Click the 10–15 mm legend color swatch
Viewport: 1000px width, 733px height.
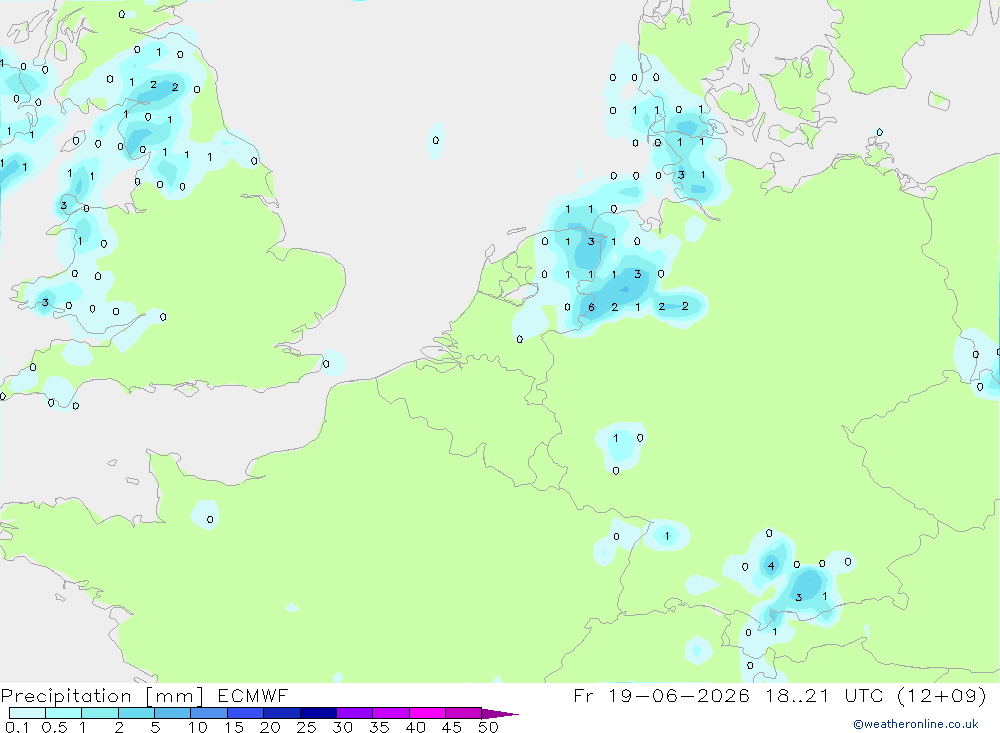tap(209, 713)
